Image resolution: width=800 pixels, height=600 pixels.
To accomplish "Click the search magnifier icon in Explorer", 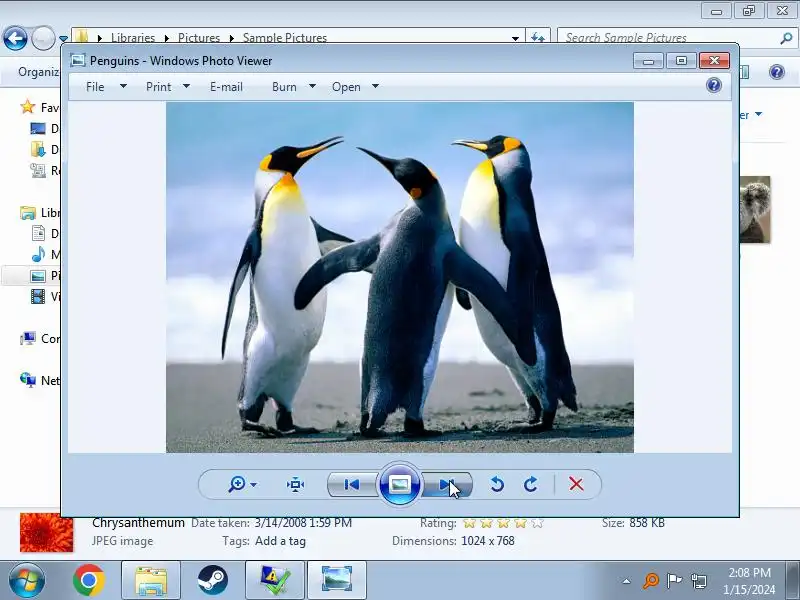I will click(x=786, y=38).
